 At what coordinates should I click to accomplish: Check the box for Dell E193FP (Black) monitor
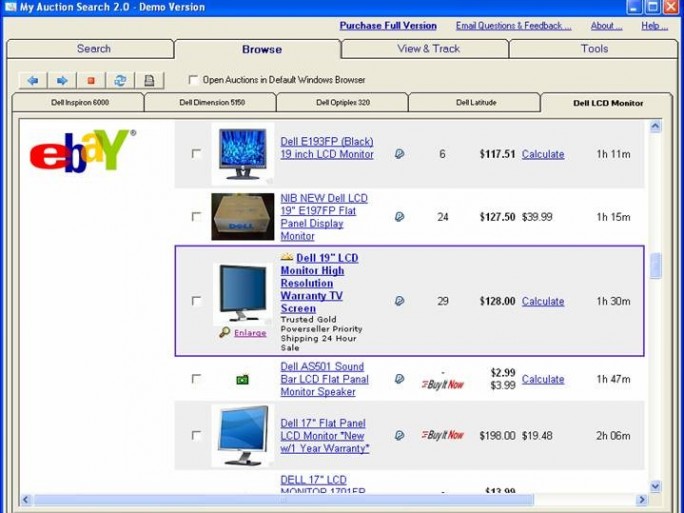(x=196, y=154)
